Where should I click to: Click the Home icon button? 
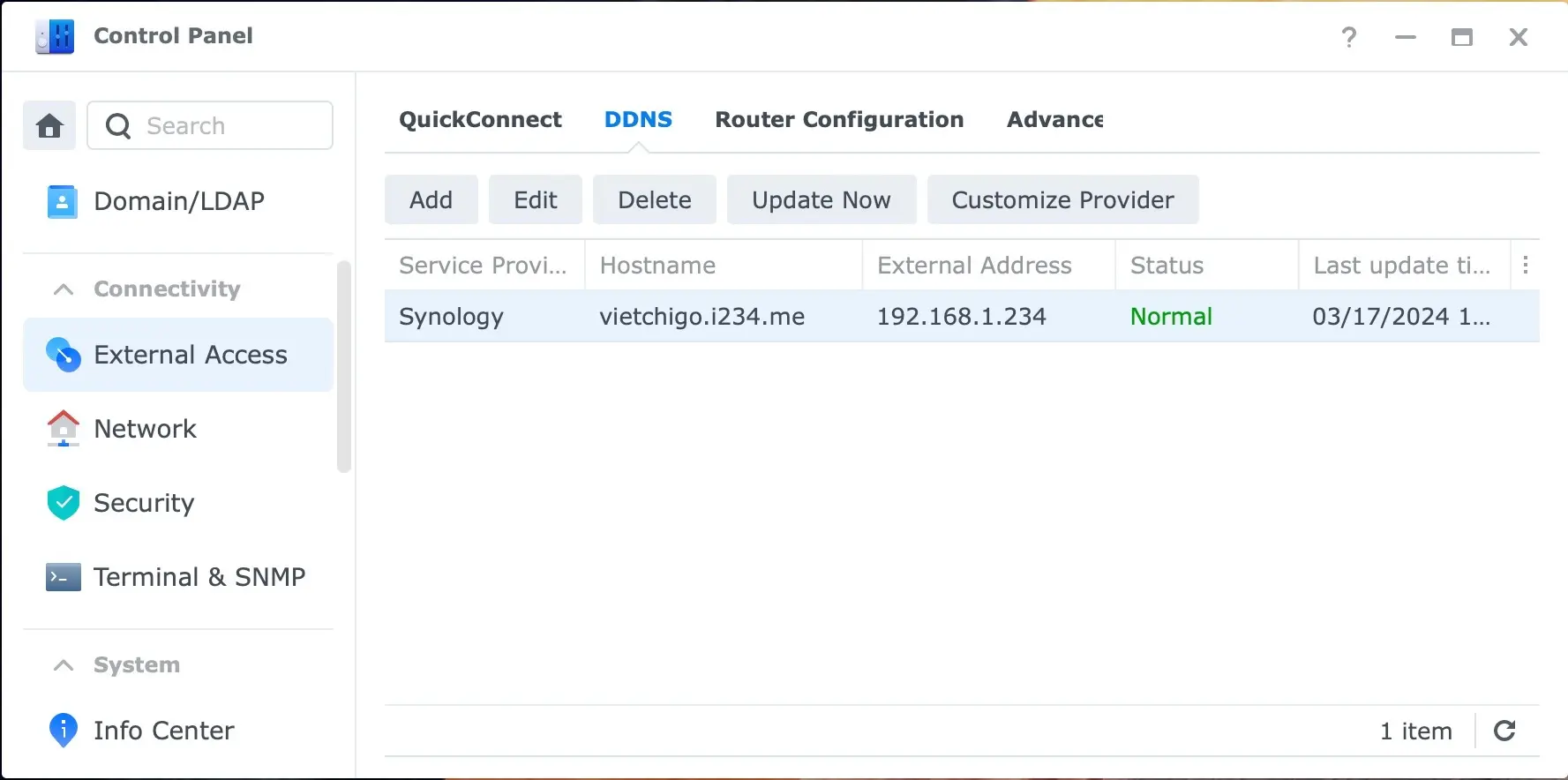point(49,126)
